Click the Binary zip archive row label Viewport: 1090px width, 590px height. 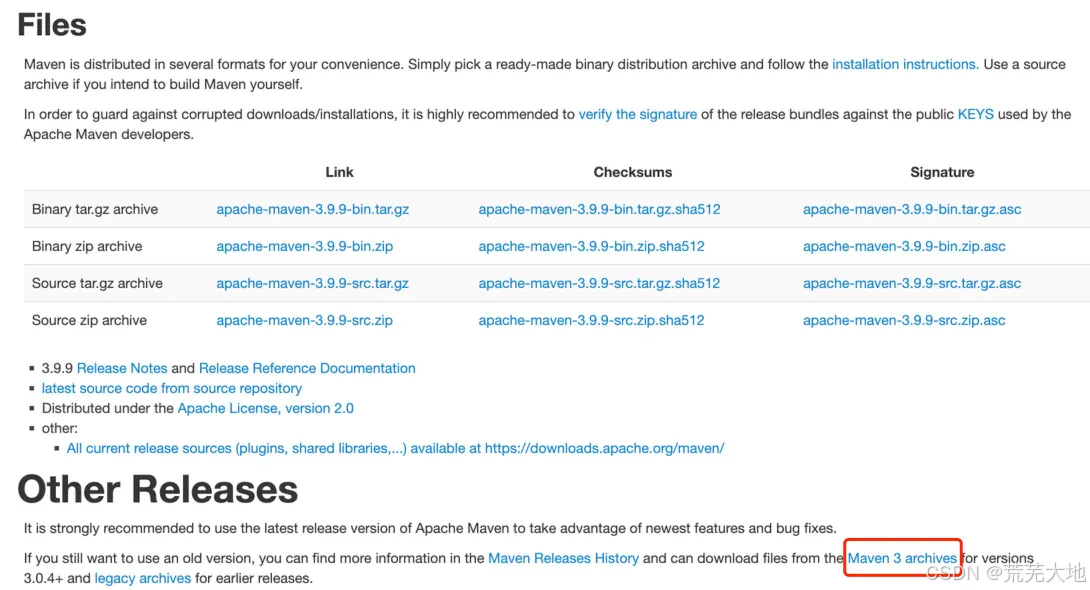(x=87, y=246)
